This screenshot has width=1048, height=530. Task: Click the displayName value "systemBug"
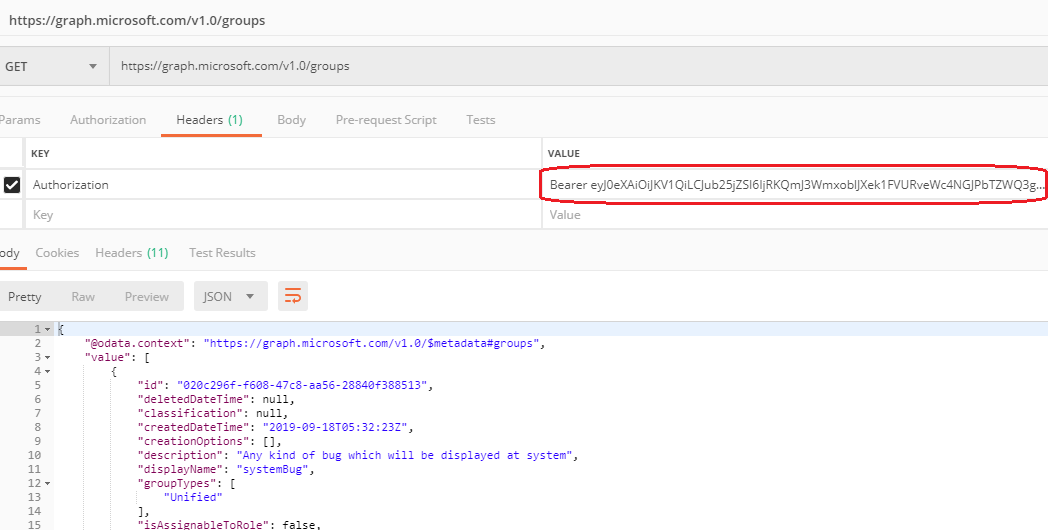(273, 469)
